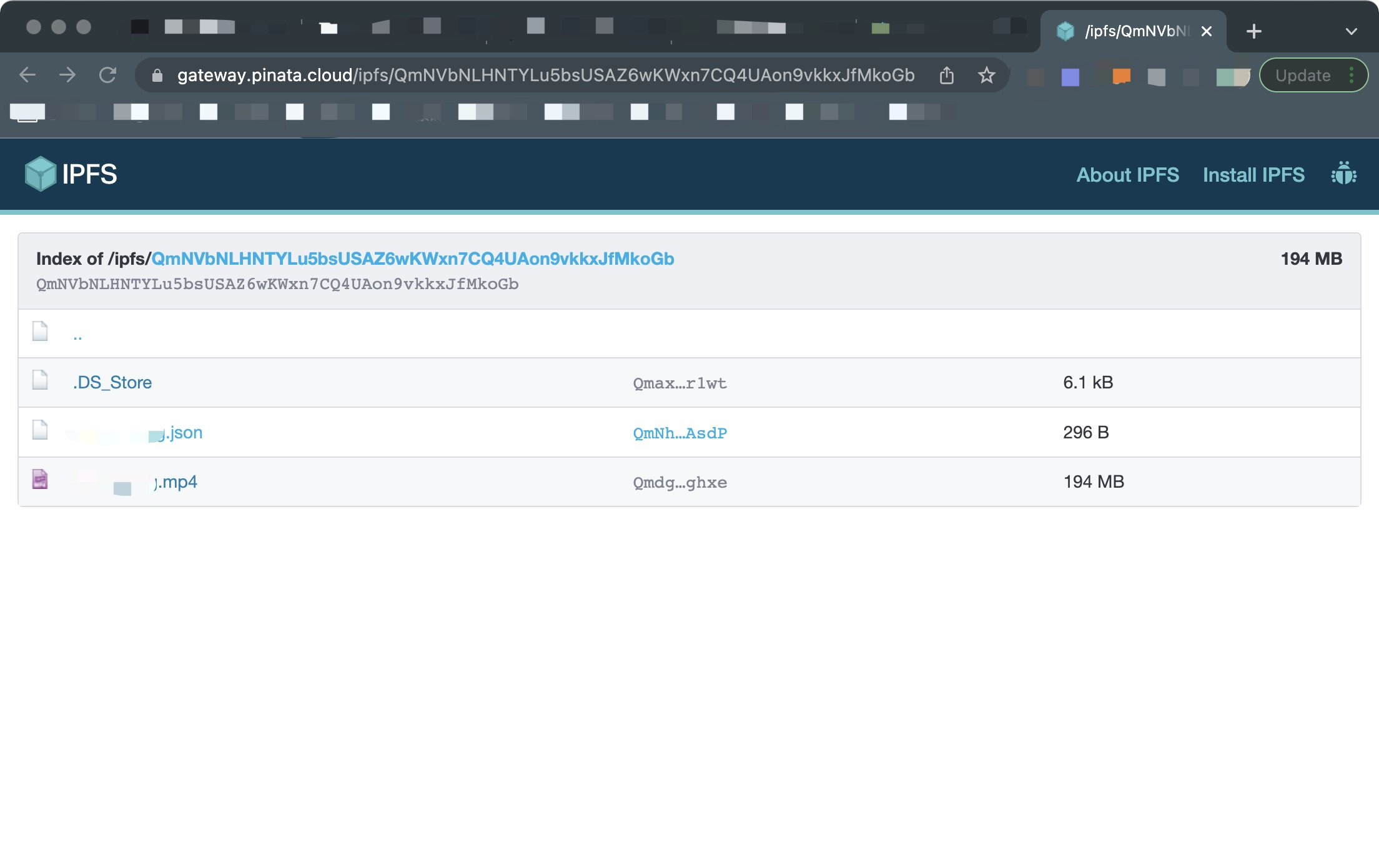This screenshot has height=868, width=1379.
Task: Click the parent directory file icon
Action: click(x=40, y=331)
